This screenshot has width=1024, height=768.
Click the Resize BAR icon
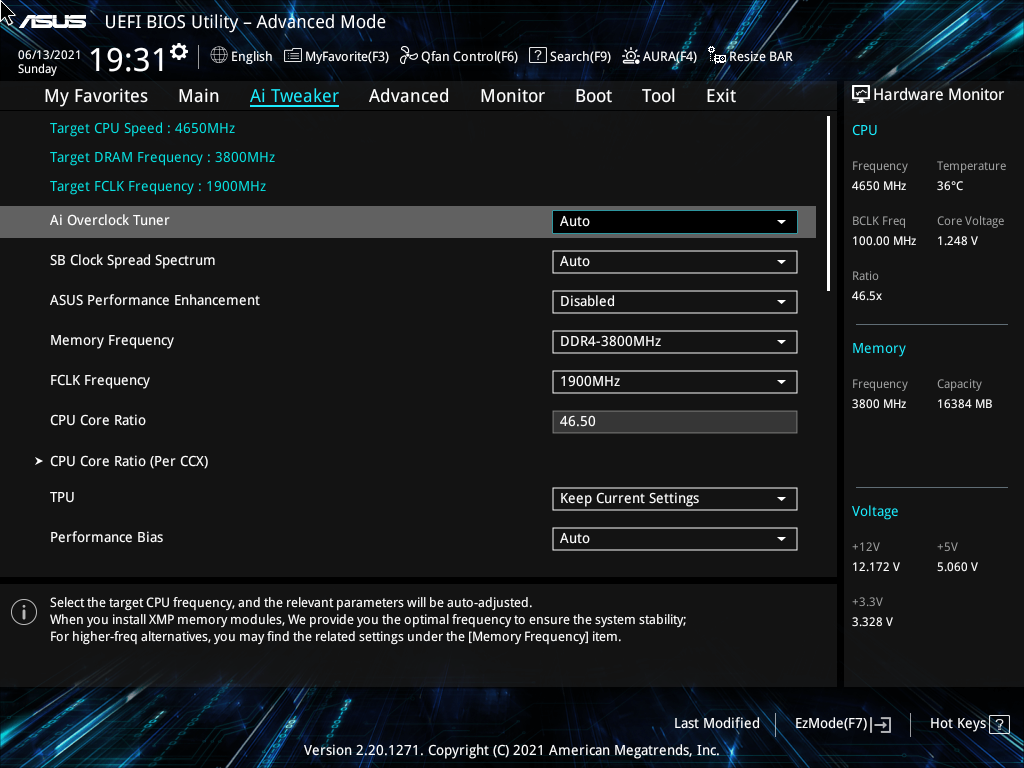(x=717, y=56)
